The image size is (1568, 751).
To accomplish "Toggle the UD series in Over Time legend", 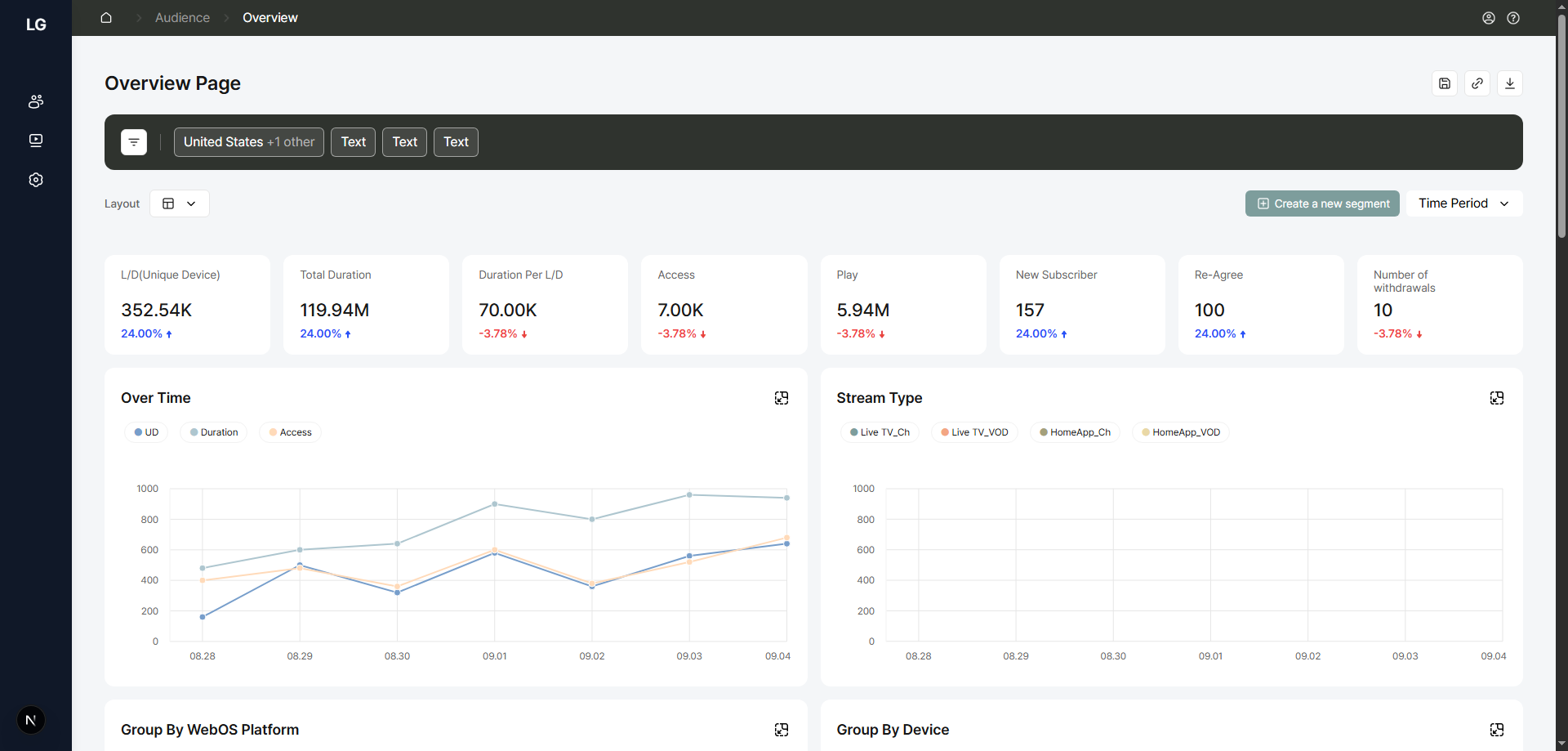I will 146,432.
